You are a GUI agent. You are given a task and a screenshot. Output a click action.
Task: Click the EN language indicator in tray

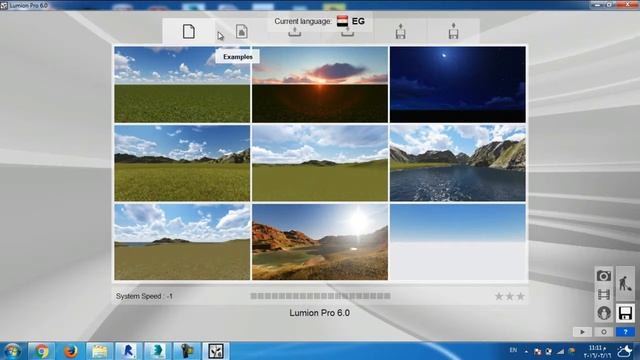coord(513,350)
